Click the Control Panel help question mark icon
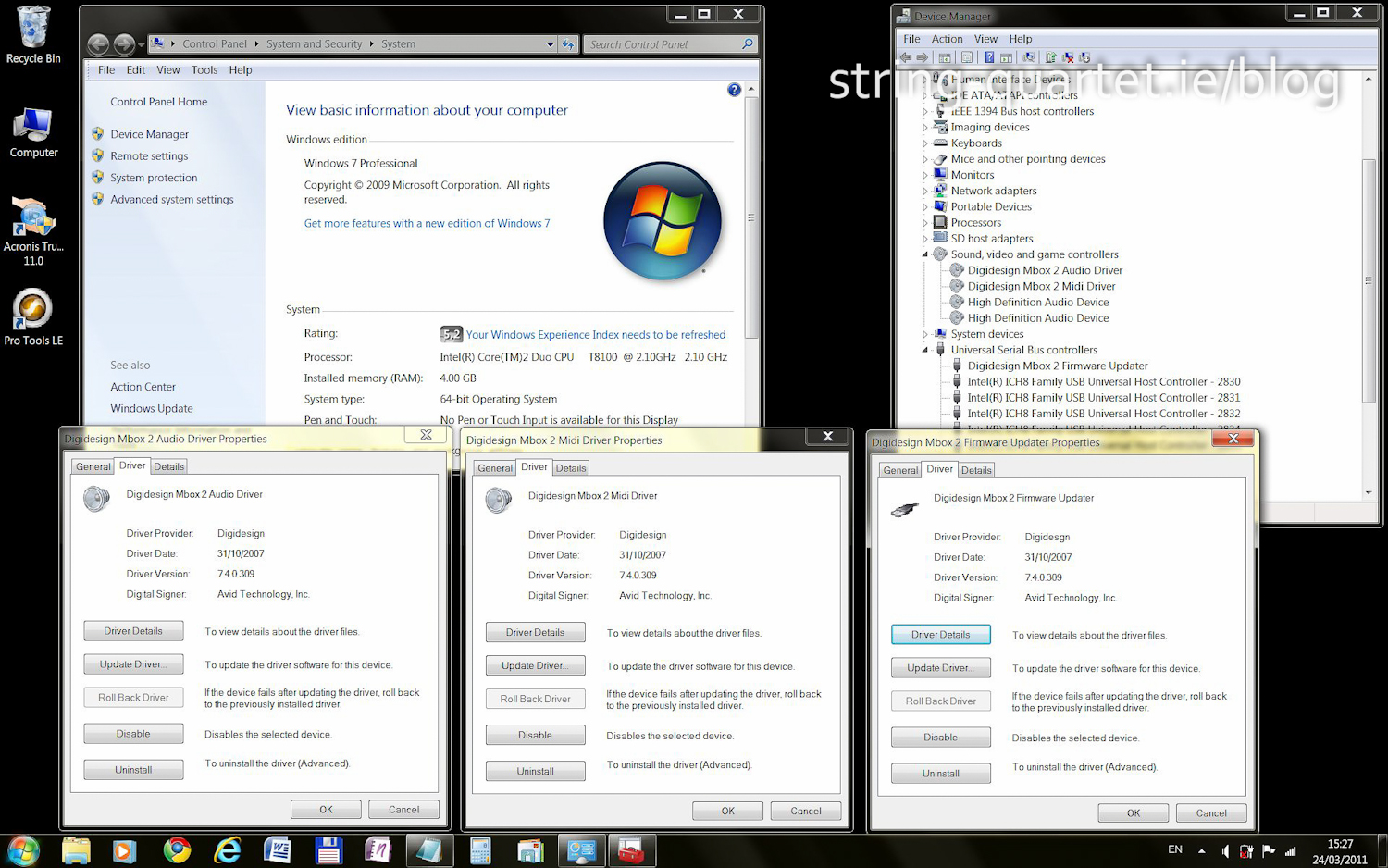 734,90
